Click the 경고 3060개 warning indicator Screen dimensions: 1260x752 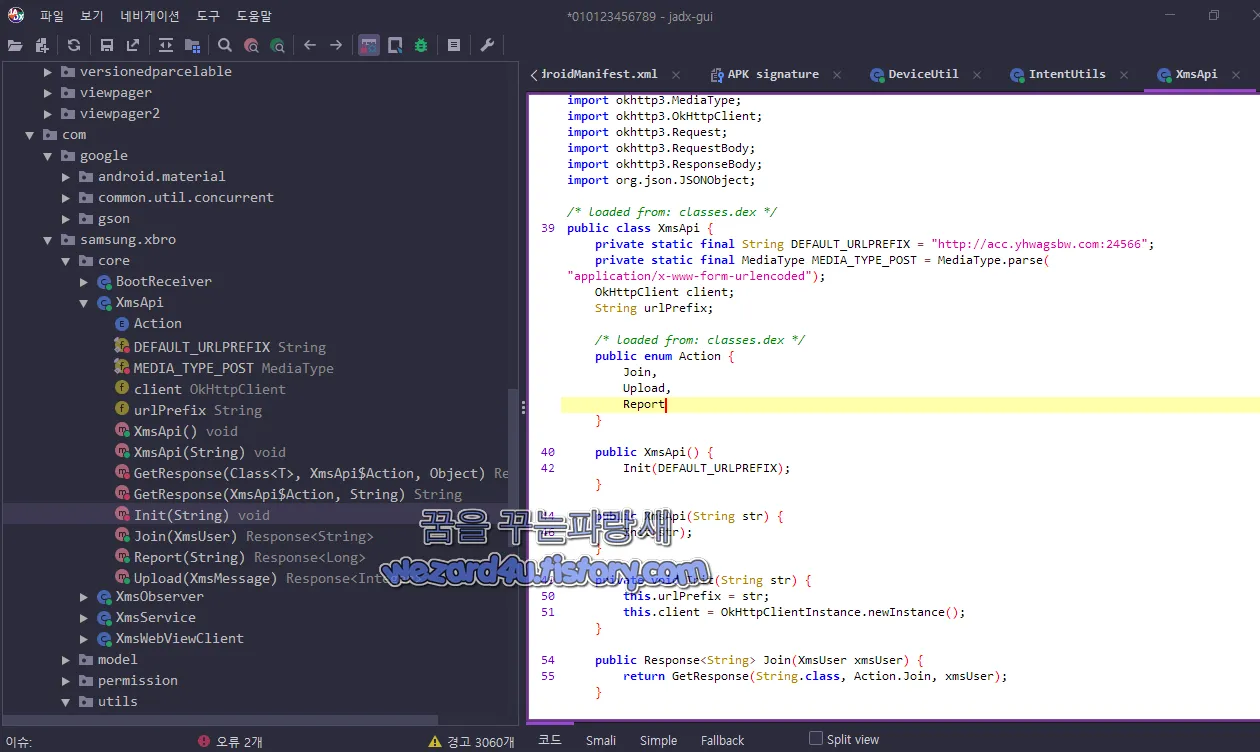pos(471,741)
